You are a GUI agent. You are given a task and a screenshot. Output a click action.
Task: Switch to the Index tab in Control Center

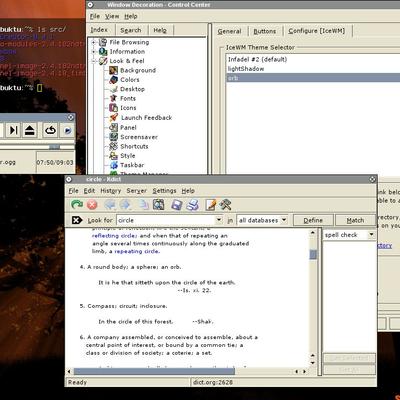[x=99, y=30]
